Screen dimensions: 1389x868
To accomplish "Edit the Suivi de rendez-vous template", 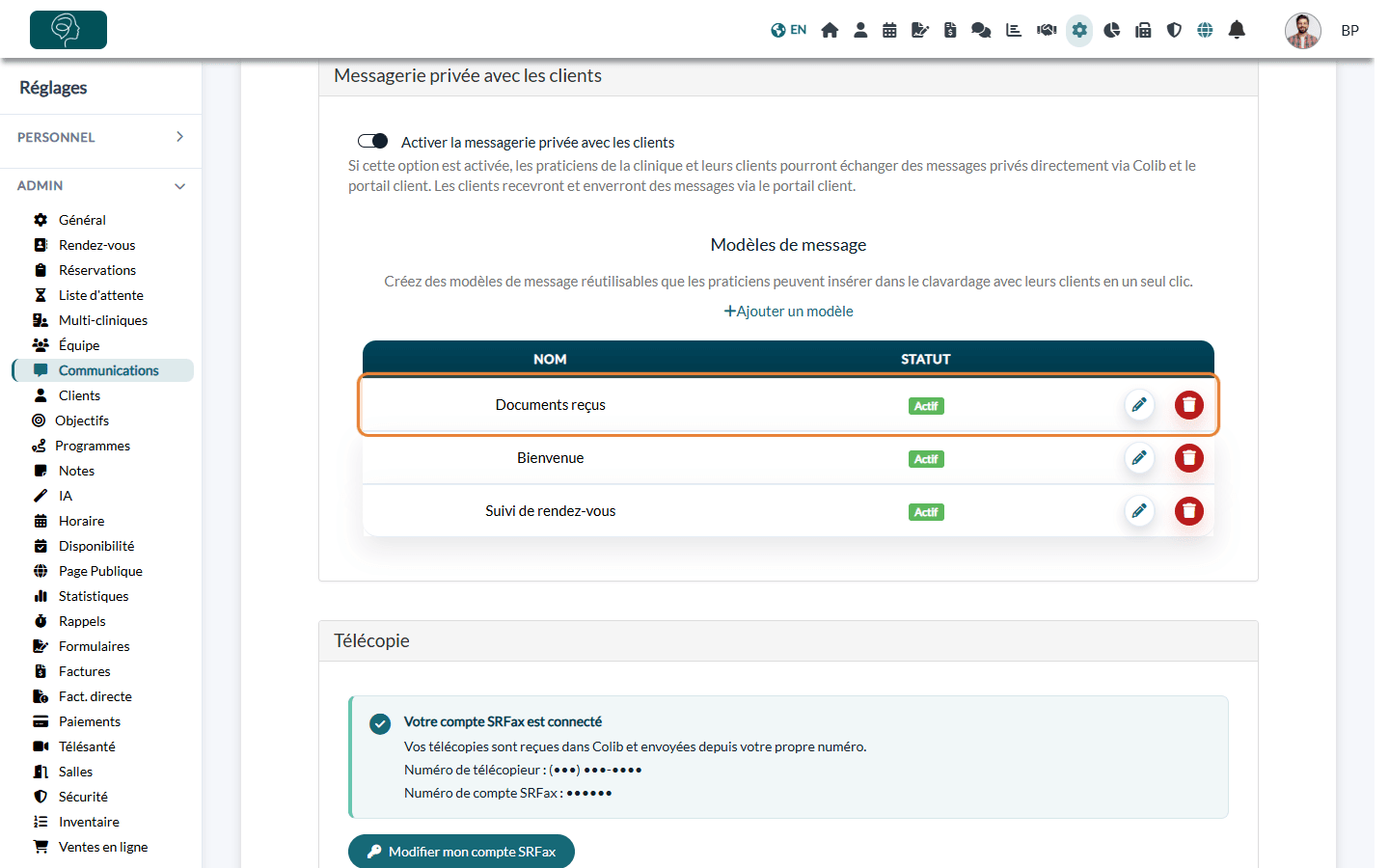I will (x=1139, y=511).
